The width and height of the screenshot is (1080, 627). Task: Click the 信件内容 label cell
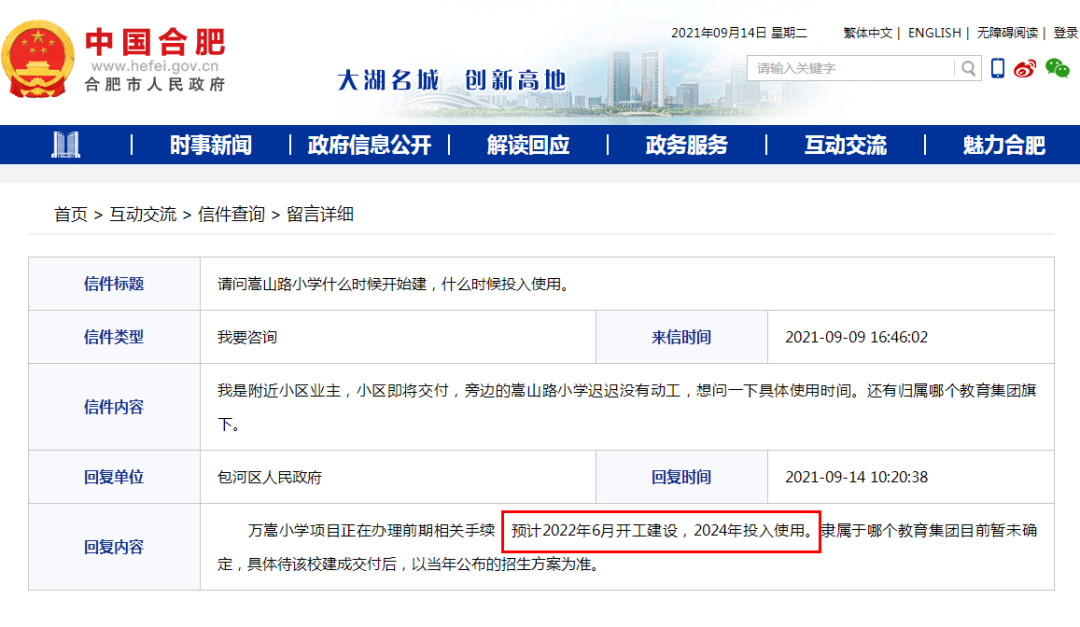click(x=114, y=407)
